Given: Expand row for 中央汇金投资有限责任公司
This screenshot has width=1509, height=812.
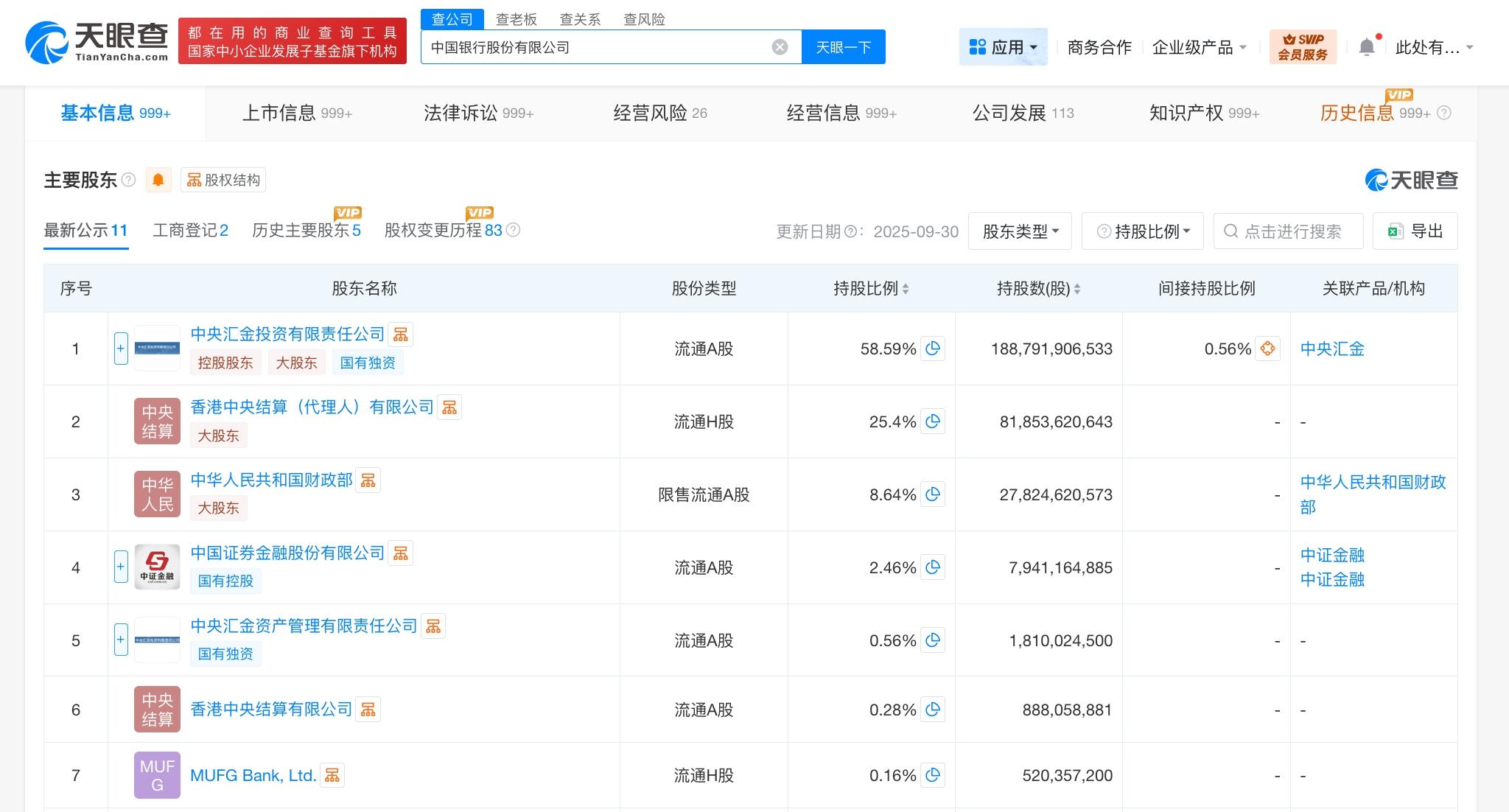Looking at the screenshot, I should (121, 349).
